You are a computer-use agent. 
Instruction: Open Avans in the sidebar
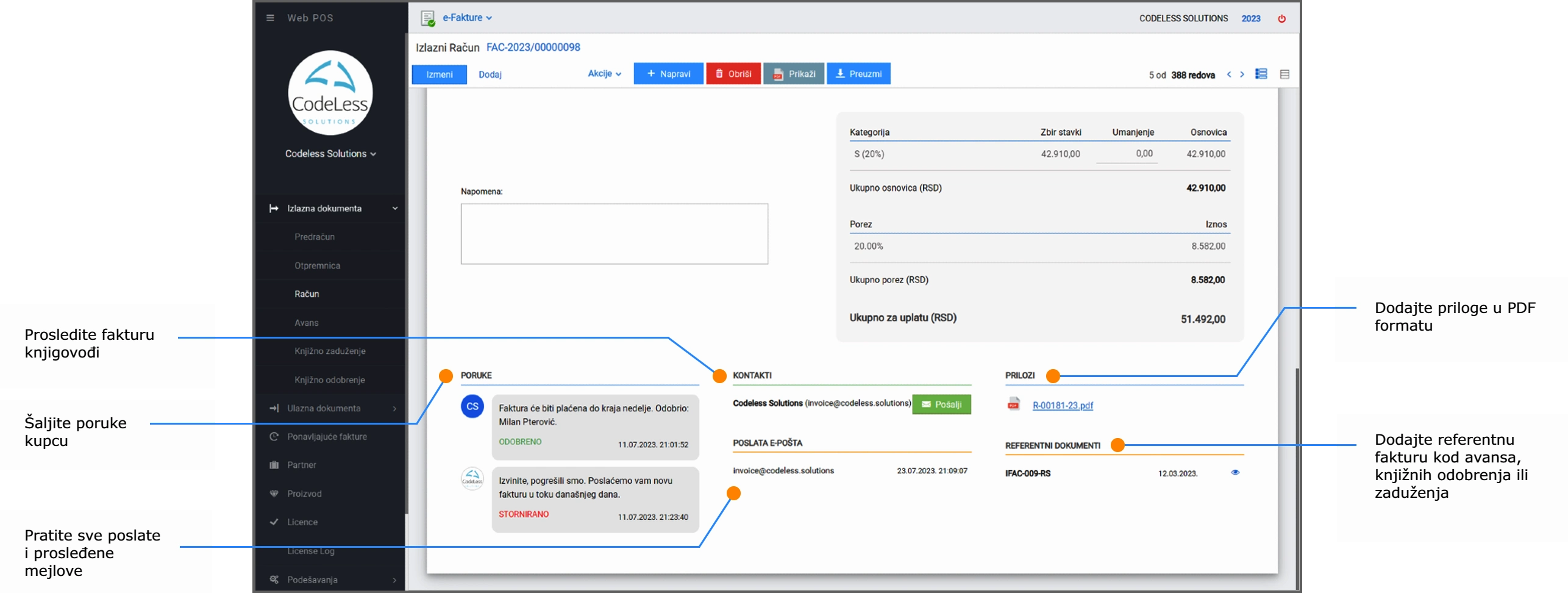pos(306,323)
